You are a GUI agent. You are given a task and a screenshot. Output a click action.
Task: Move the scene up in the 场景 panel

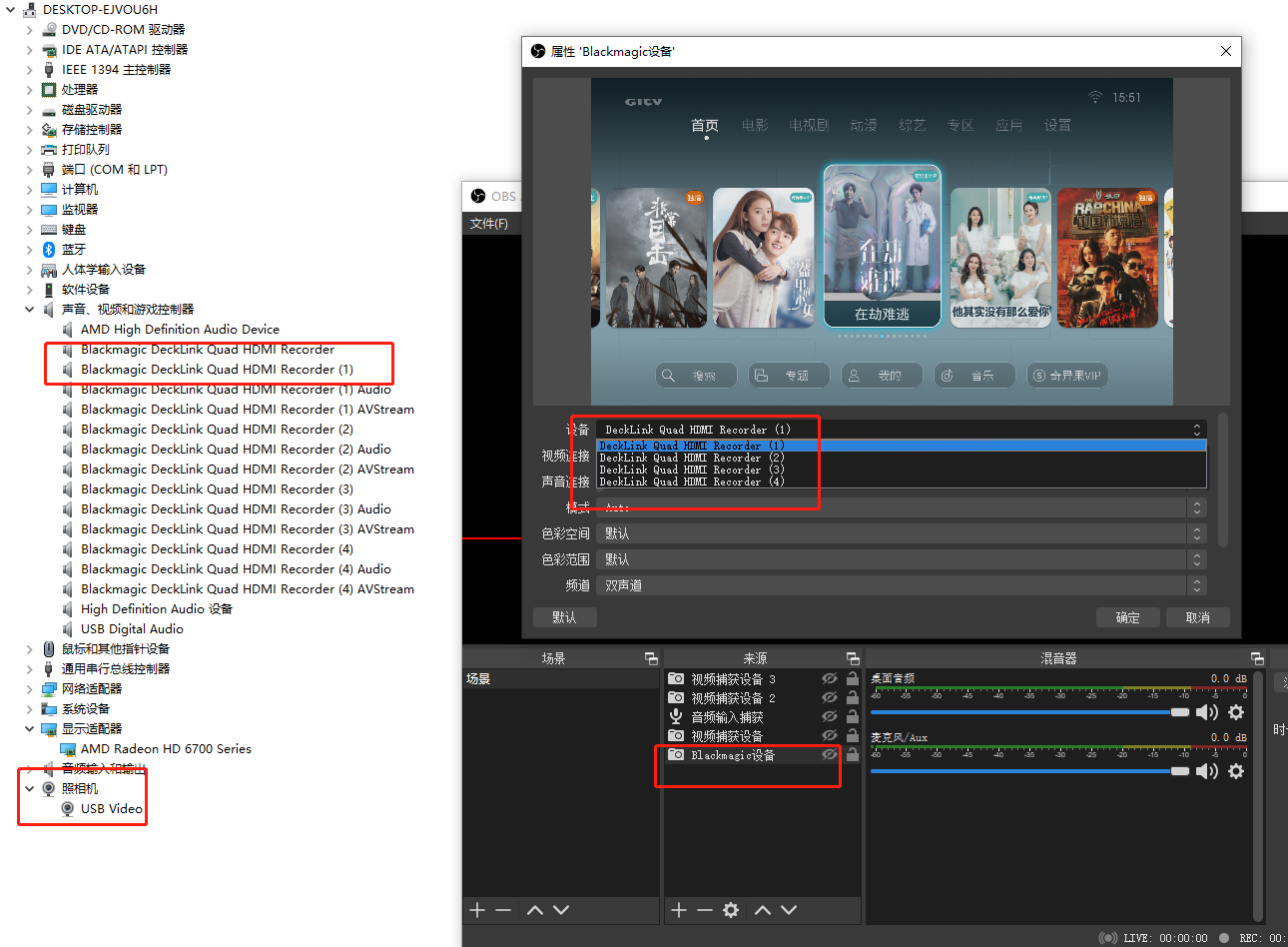[x=535, y=910]
